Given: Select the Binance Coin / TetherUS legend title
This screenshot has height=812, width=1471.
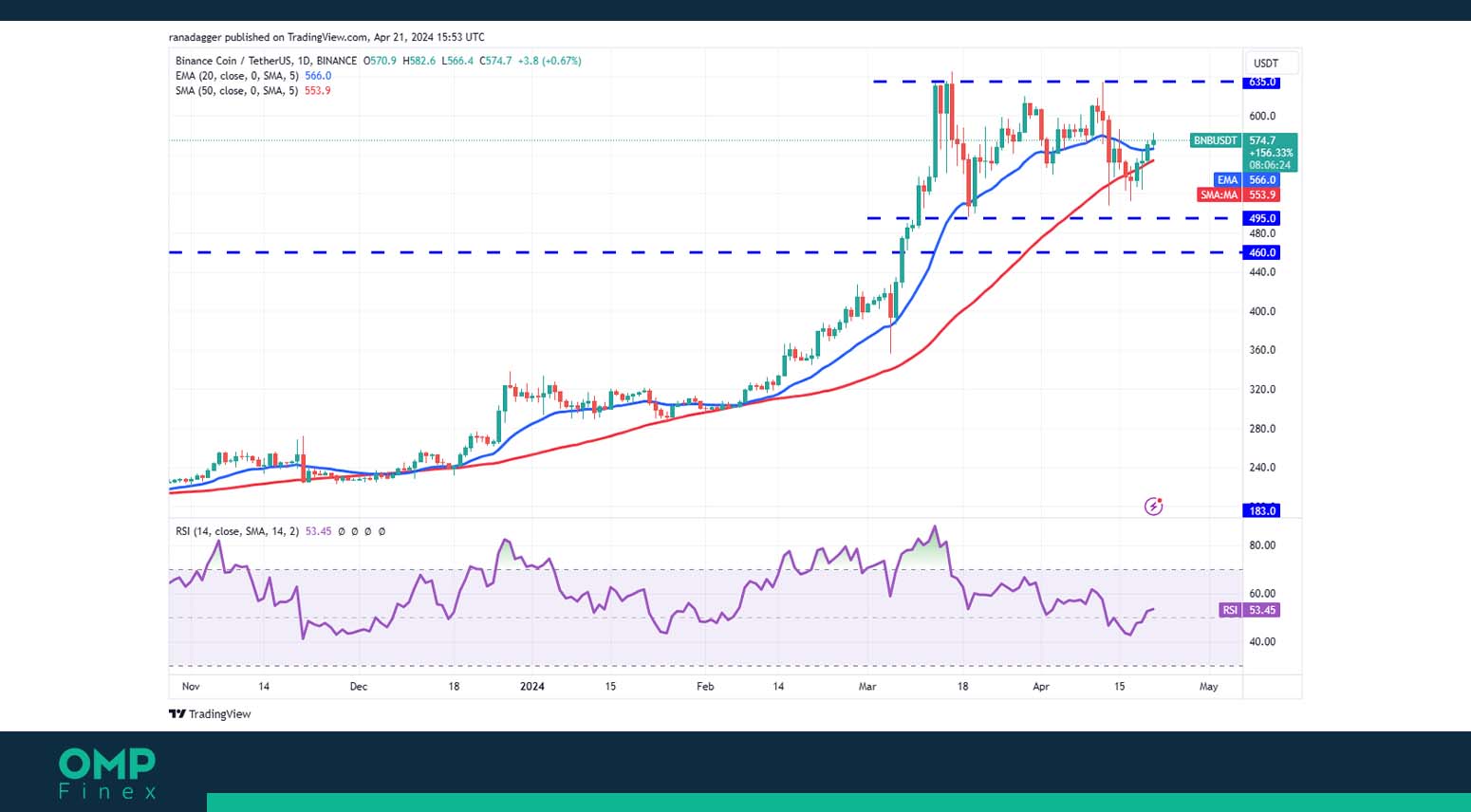Looking at the screenshot, I should click(267, 61).
